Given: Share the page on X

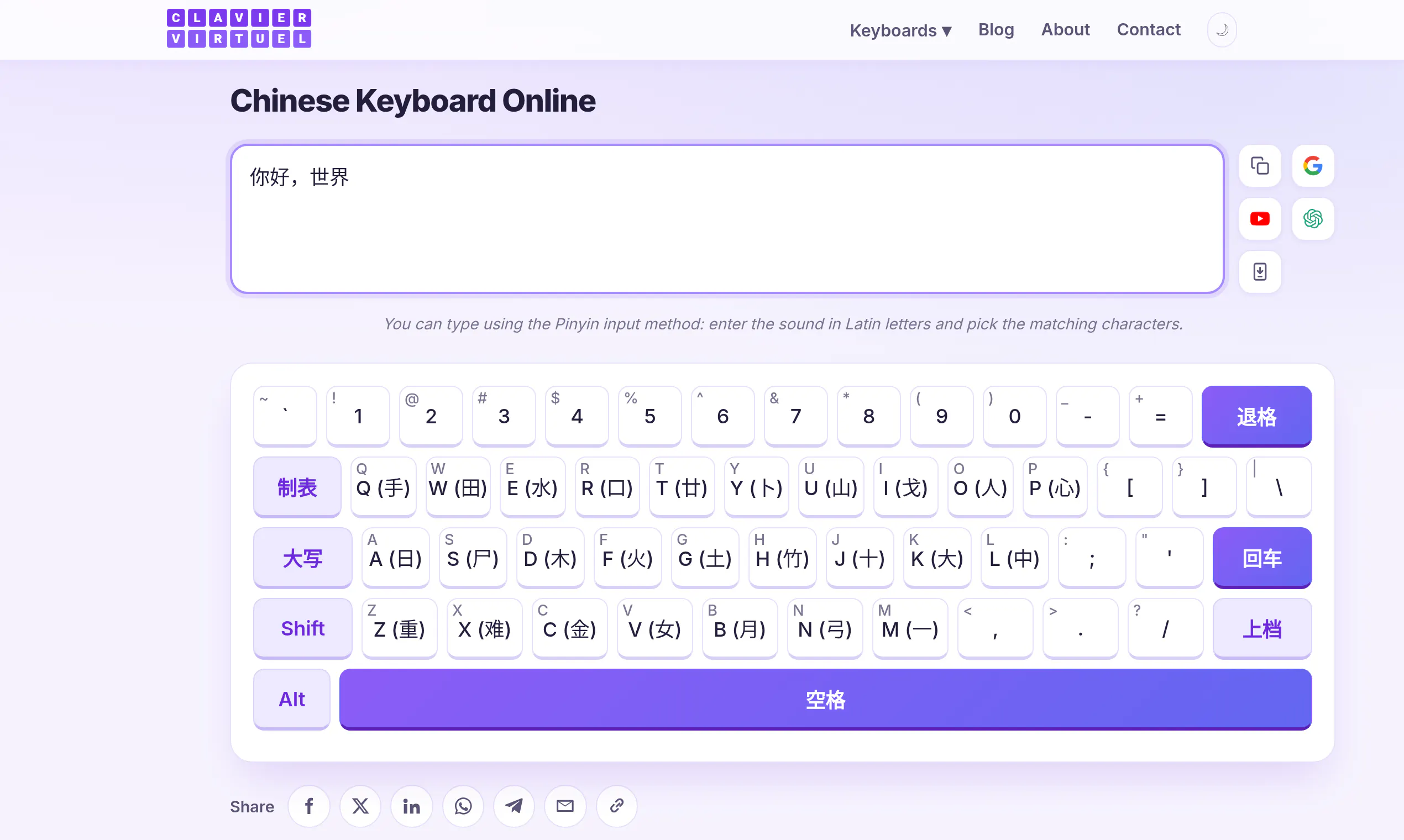Looking at the screenshot, I should 360,806.
